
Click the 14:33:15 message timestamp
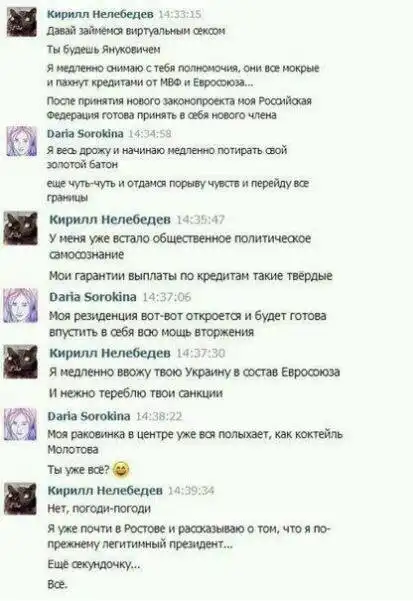pos(180,14)
